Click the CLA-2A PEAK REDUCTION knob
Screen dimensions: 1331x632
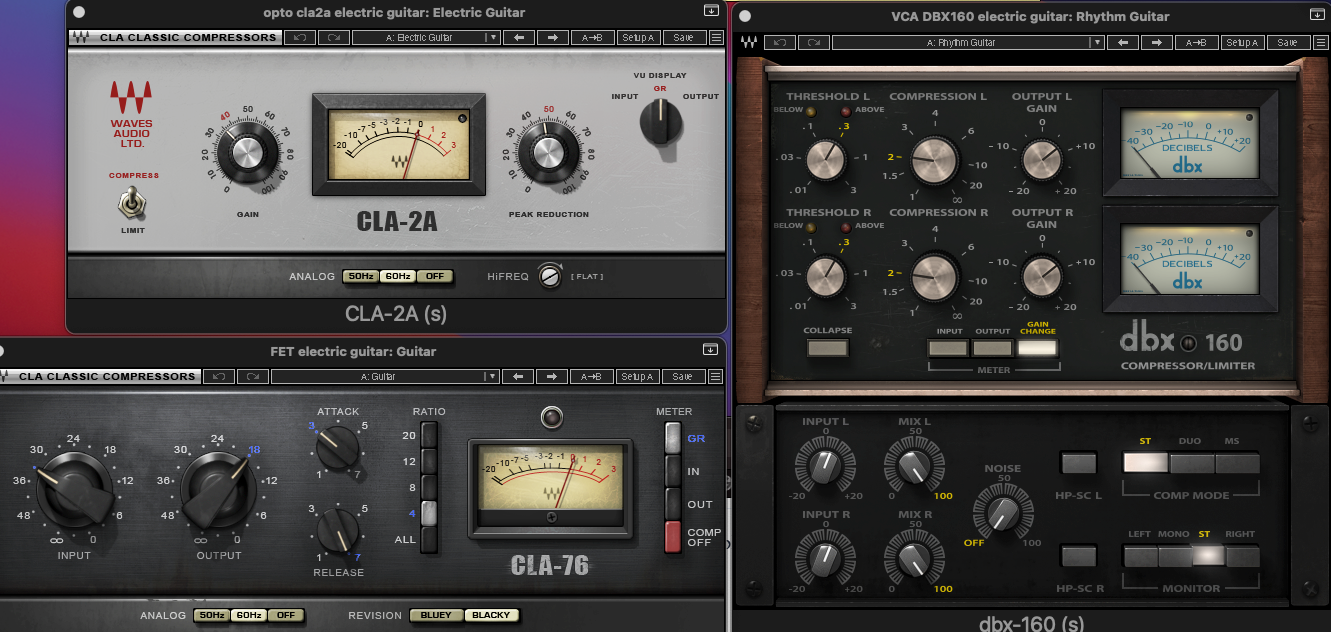coord(548,152)
